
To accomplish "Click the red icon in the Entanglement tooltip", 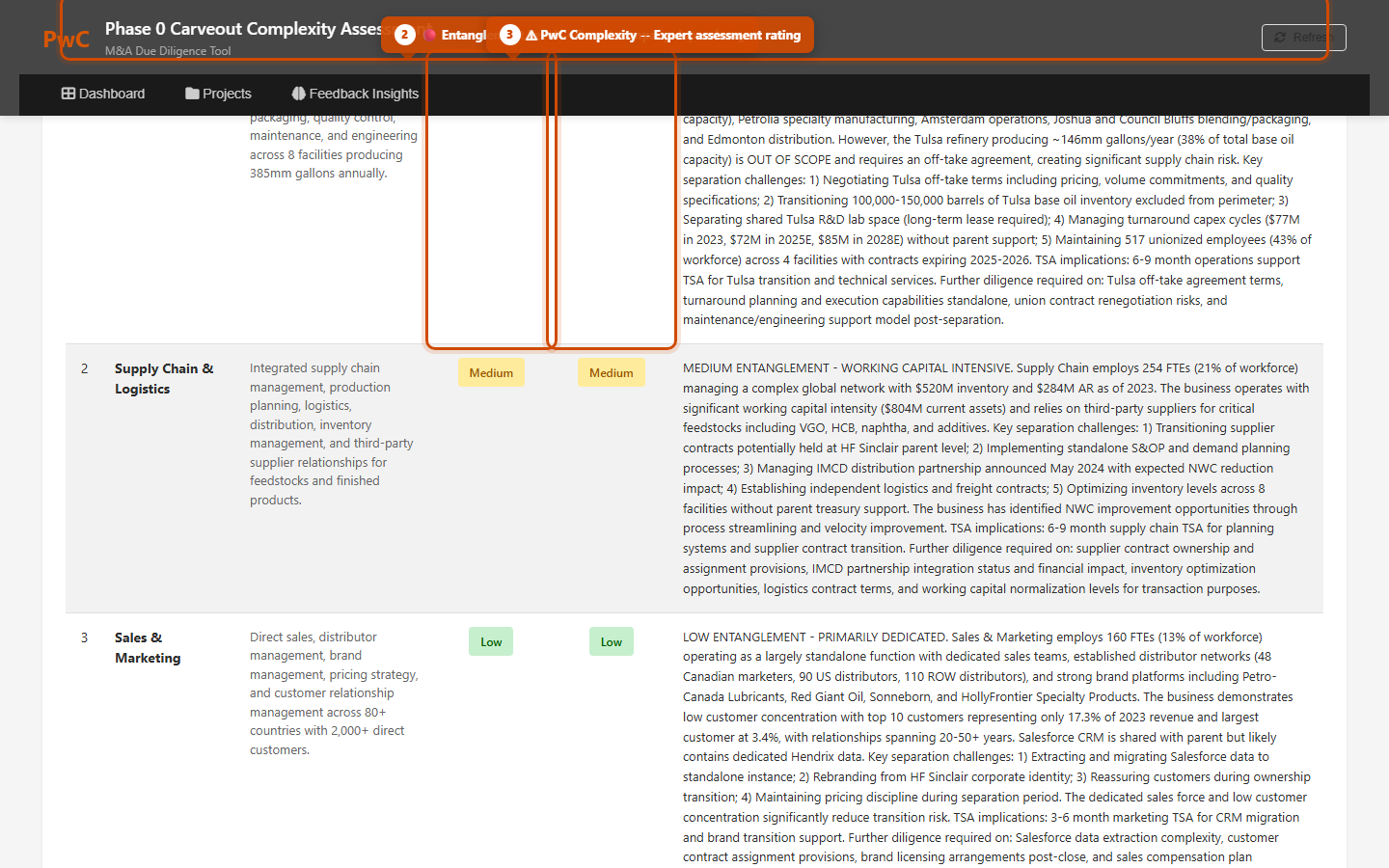I will tap(430, 35).
